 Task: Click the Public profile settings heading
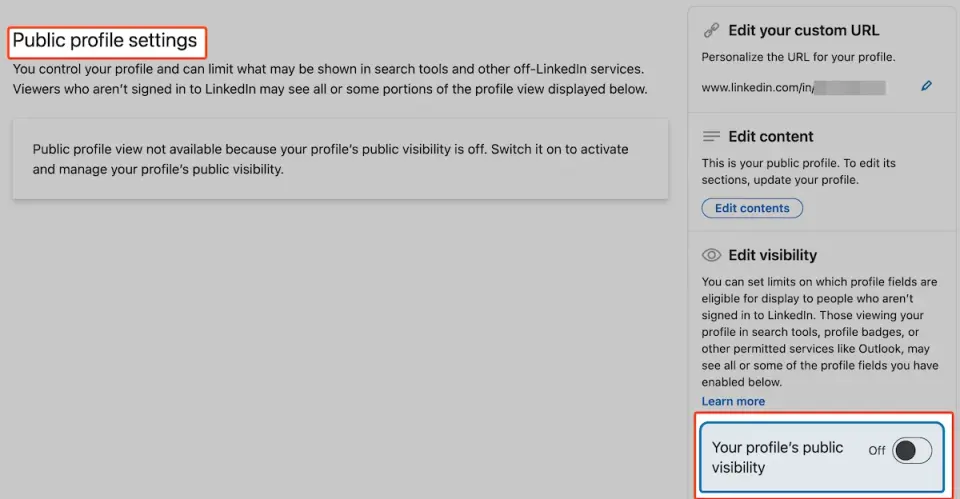point(105,40)
